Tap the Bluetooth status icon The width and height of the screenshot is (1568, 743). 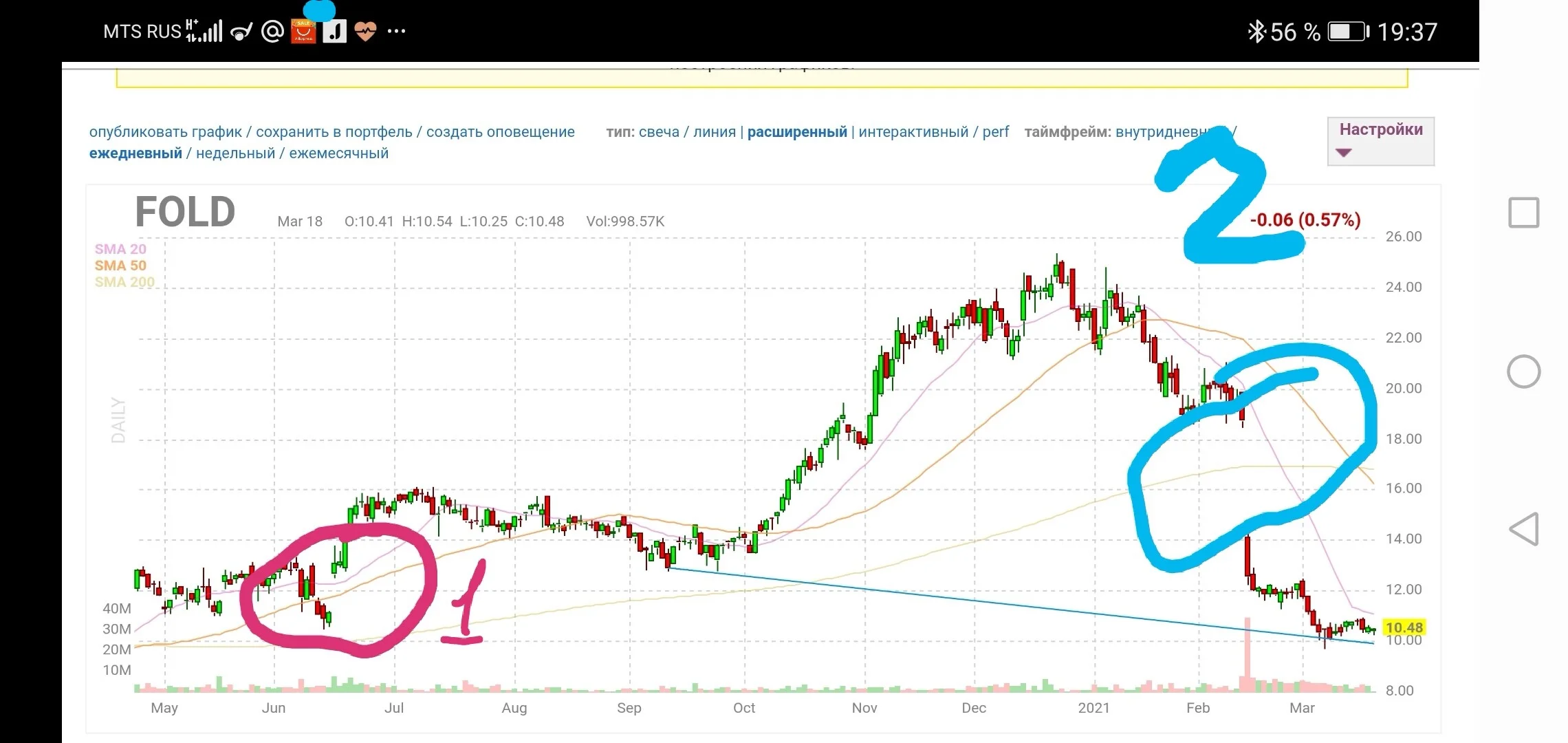click(x=1256, y=32)
